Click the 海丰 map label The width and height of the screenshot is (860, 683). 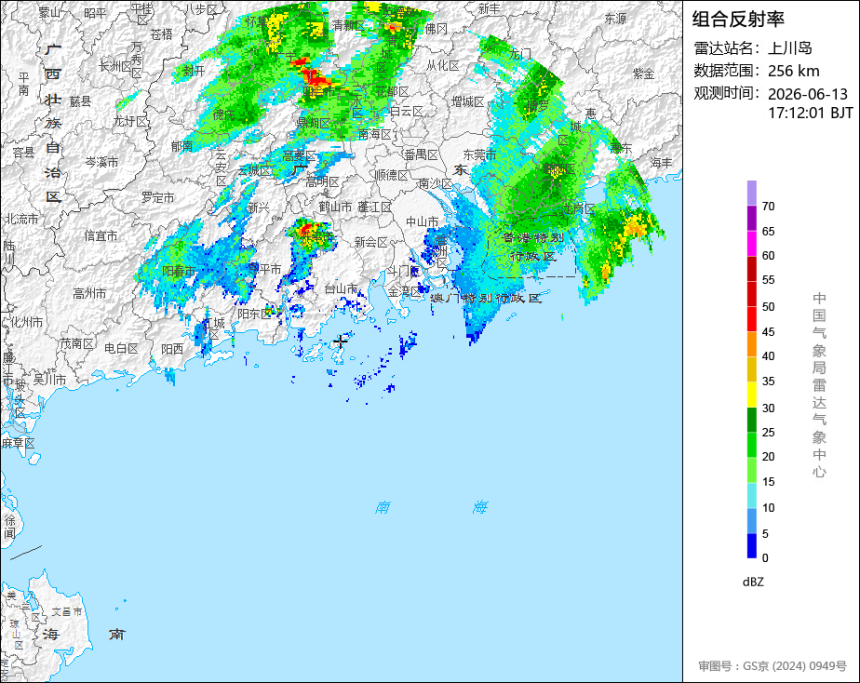coord(661,162)
